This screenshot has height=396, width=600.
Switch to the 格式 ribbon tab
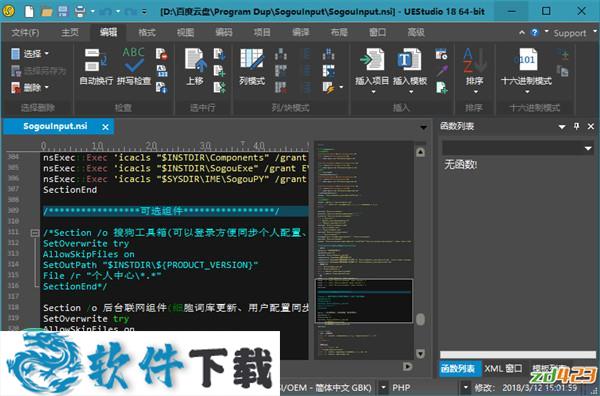[x=147, y=33]
